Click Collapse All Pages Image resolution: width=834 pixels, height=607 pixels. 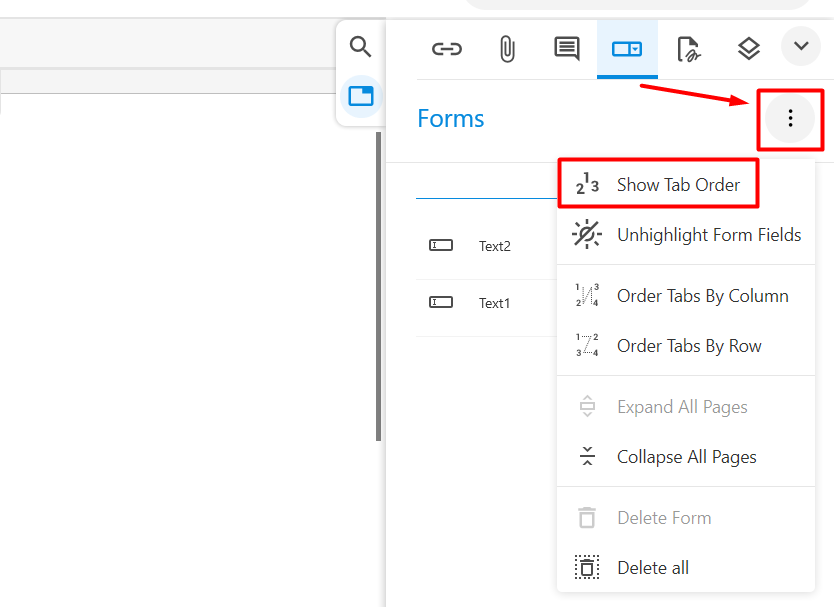pyautogui.click(x=686, y=457)
